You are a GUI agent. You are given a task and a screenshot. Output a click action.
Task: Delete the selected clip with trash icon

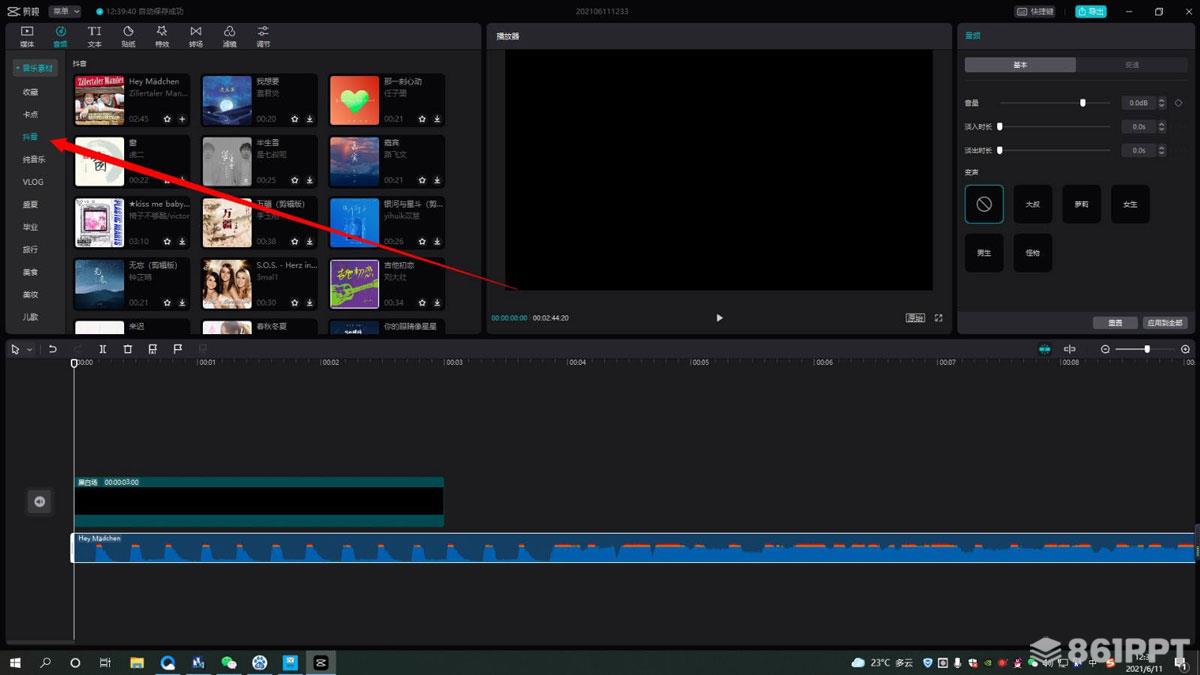tap(127, 349)
